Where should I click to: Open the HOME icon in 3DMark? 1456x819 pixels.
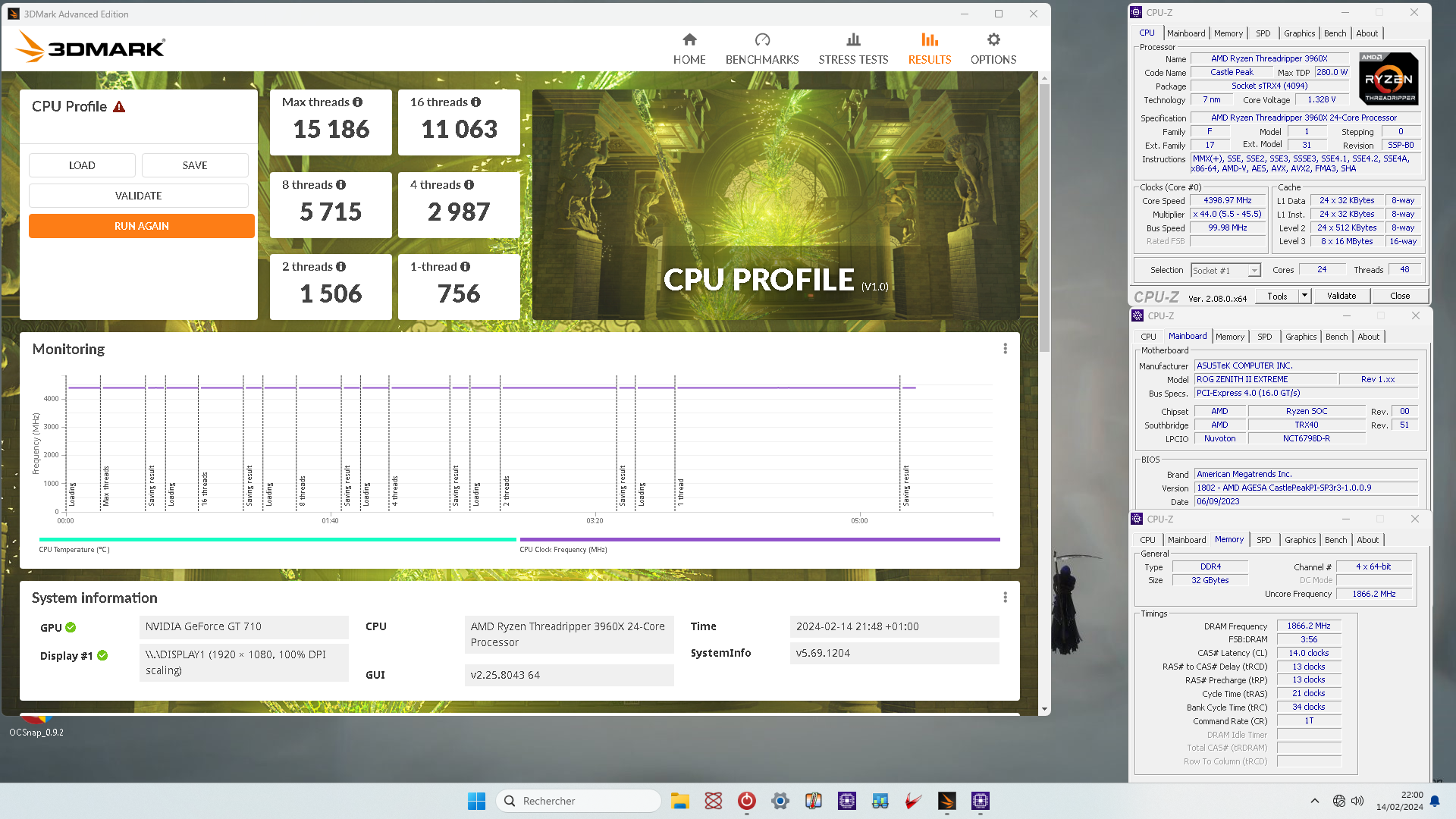689,40
